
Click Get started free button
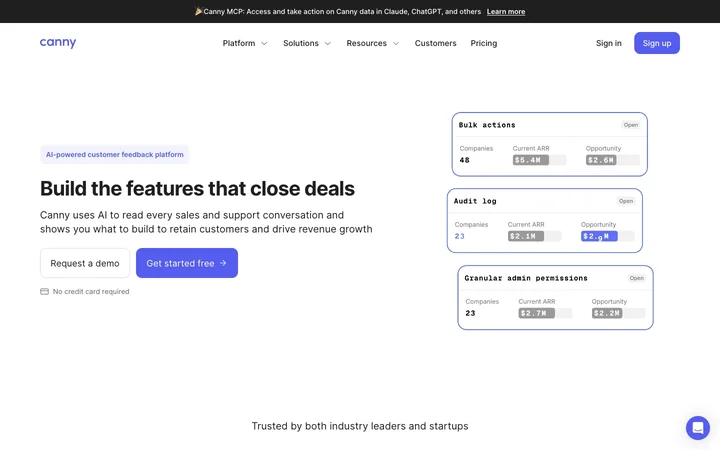click(x=187, y=263)
